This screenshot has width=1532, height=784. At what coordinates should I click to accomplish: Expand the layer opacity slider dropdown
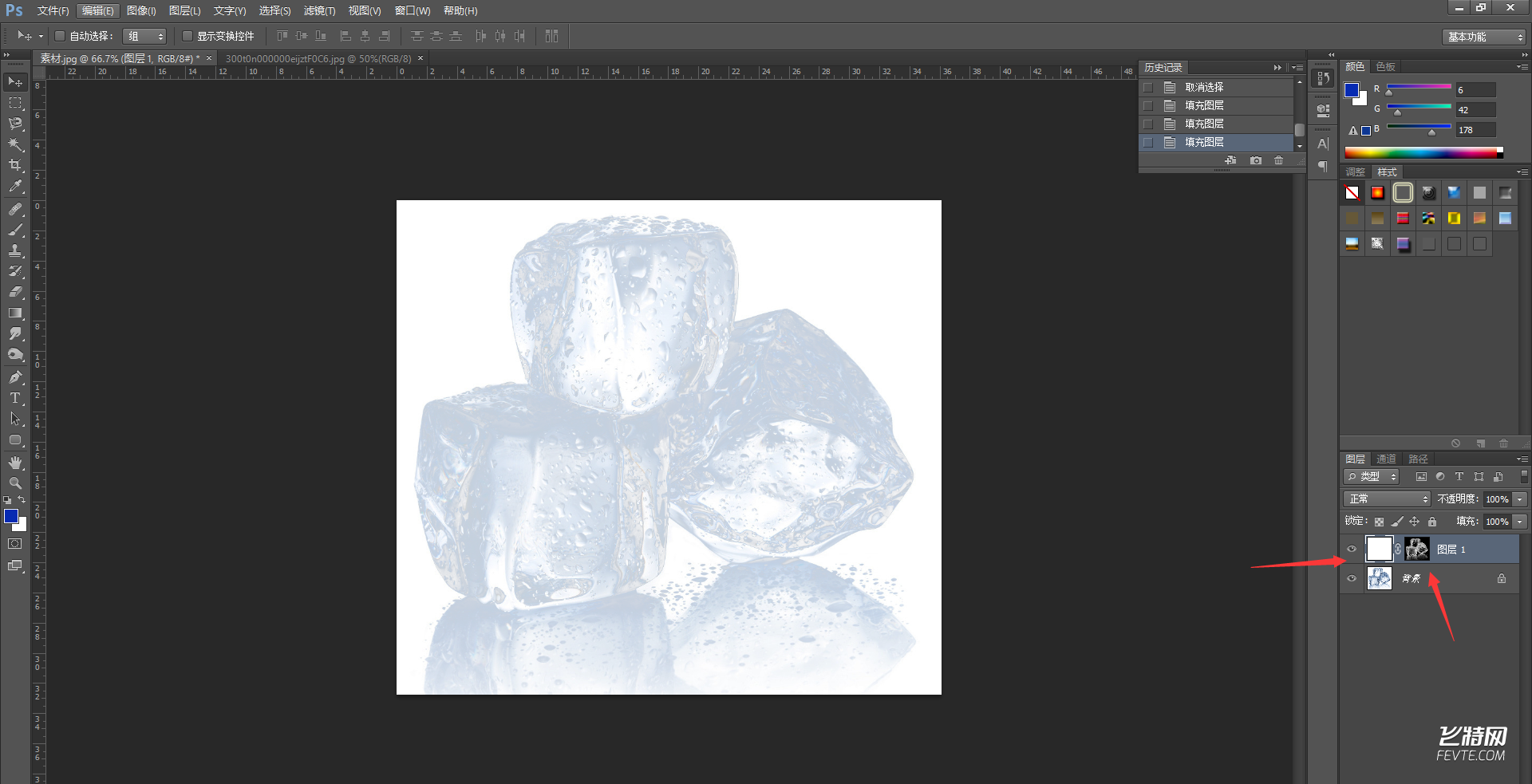[1520, 498]
